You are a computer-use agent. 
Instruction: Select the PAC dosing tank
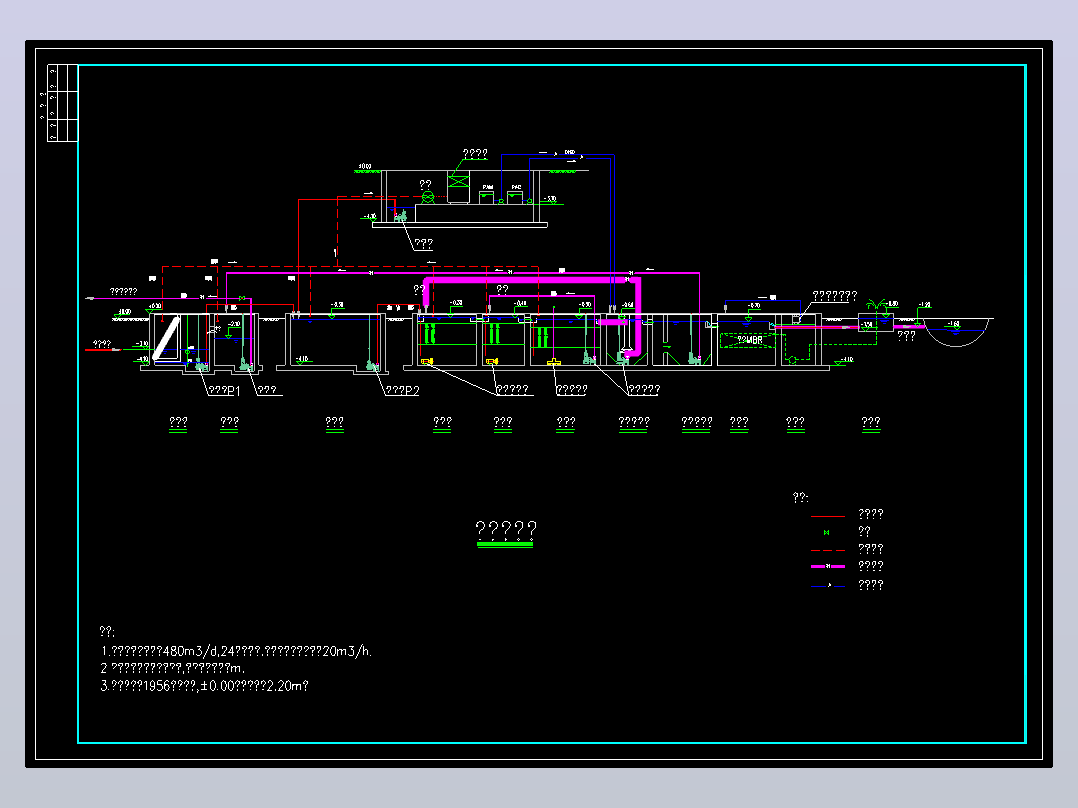coord(515,197)
